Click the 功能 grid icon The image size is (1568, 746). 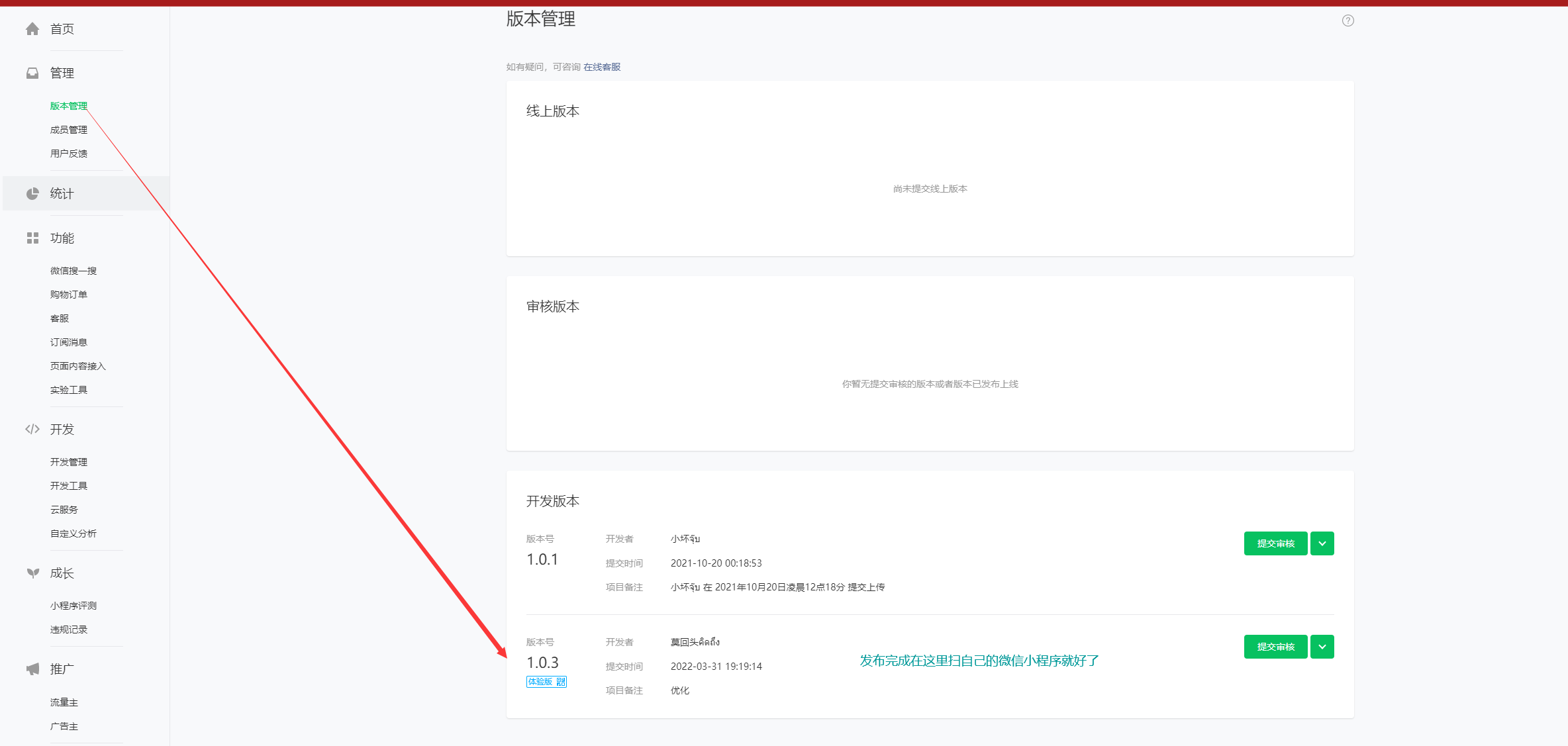pos(32,238)
